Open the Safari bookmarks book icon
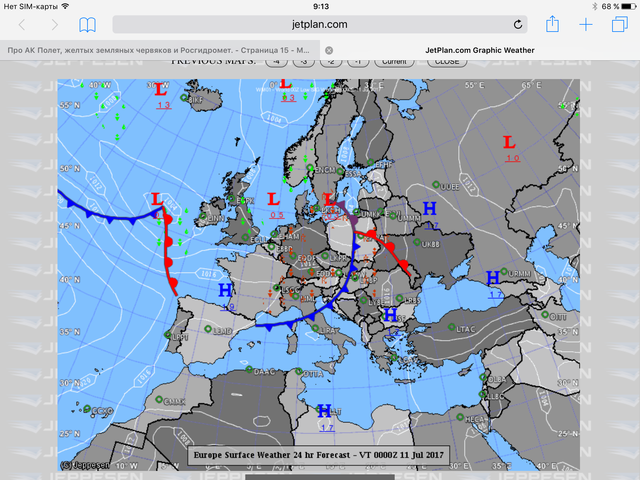Viewport: 640px width, 480px height. [88, 24]
